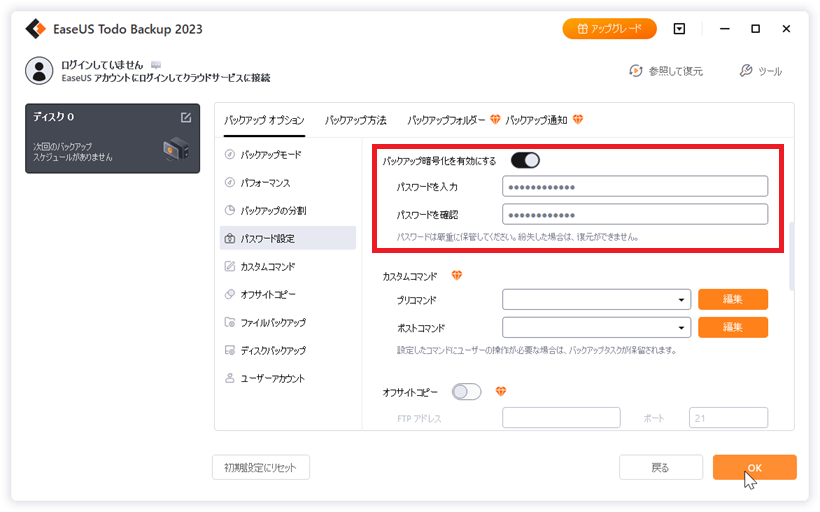Click the options panel vertical scrollbar
This screenshot has width=820, height=512.
pyautogui.click(x=790, y=255)
